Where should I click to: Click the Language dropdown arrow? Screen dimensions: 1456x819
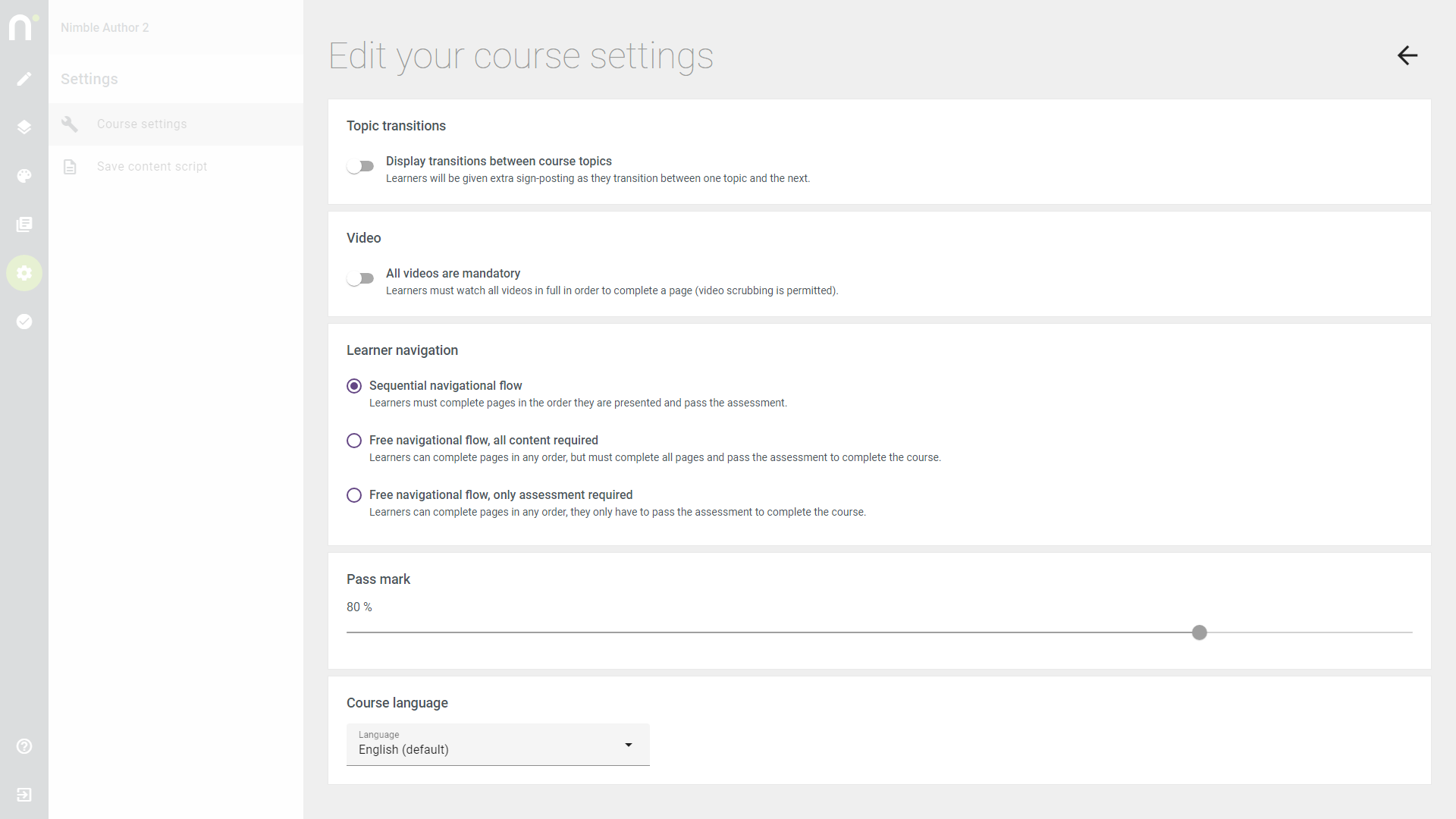tap(628, 745)
